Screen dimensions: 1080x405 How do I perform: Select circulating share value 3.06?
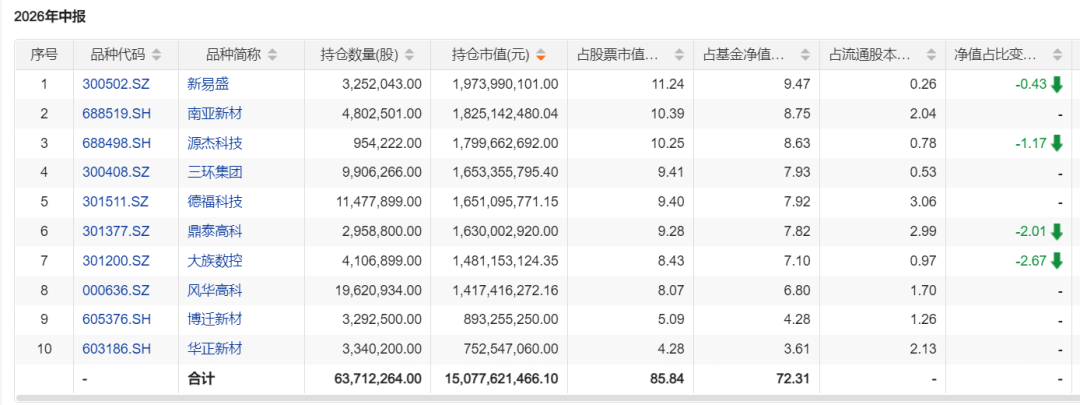pyautogui.click(x=924, y=202)
